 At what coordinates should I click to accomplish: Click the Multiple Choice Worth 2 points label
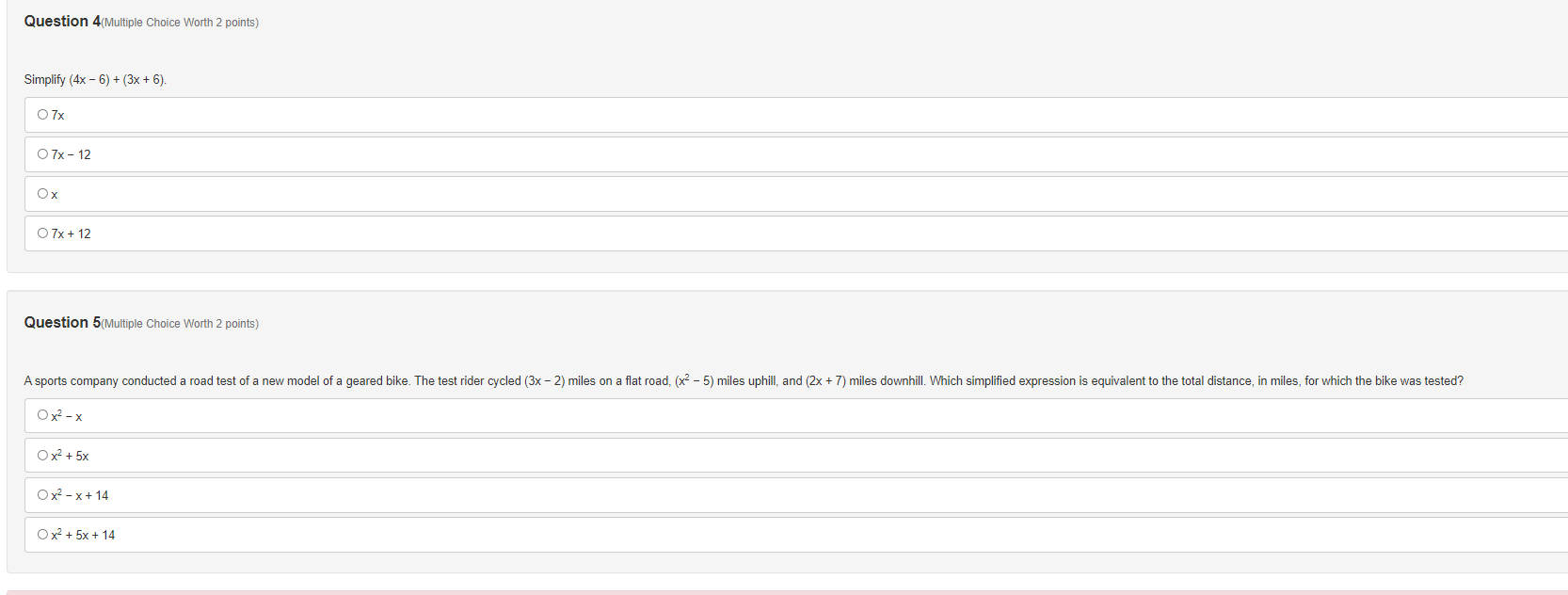click(x=179, y=22)
